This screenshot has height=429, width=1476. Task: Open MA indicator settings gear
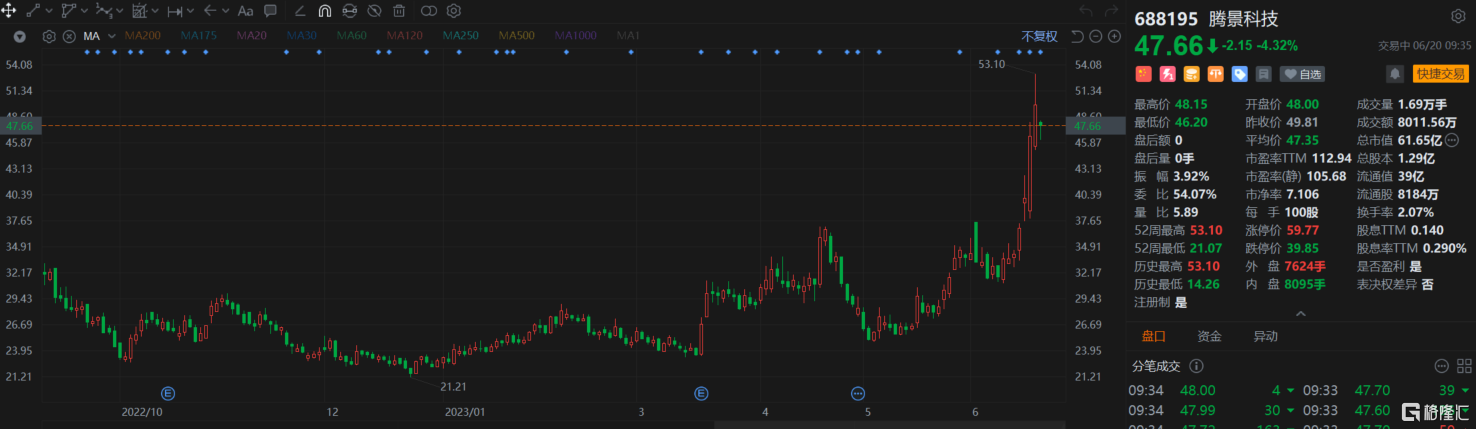click(49, 36)
